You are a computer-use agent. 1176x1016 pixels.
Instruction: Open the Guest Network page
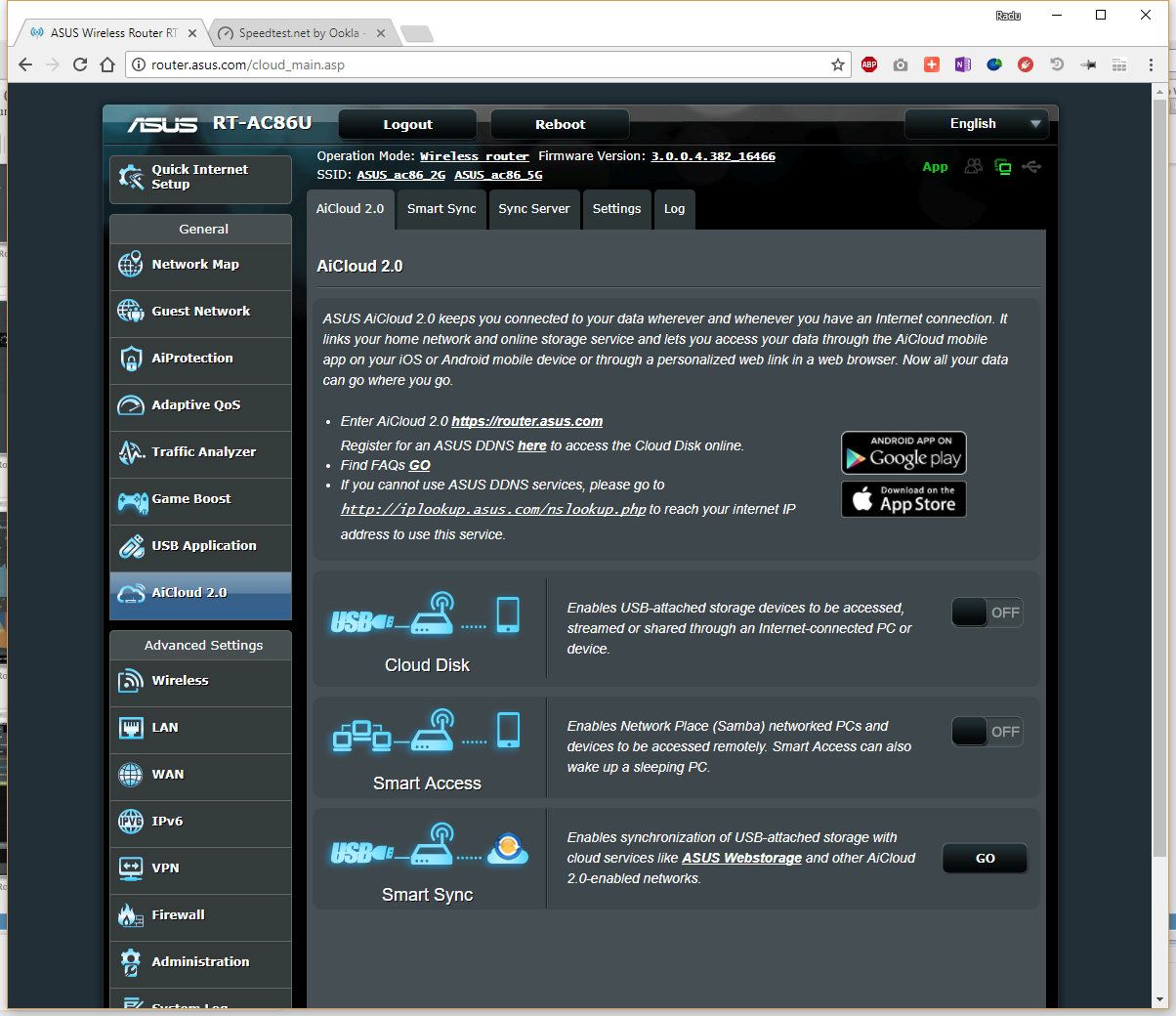[x=200, y=312]
